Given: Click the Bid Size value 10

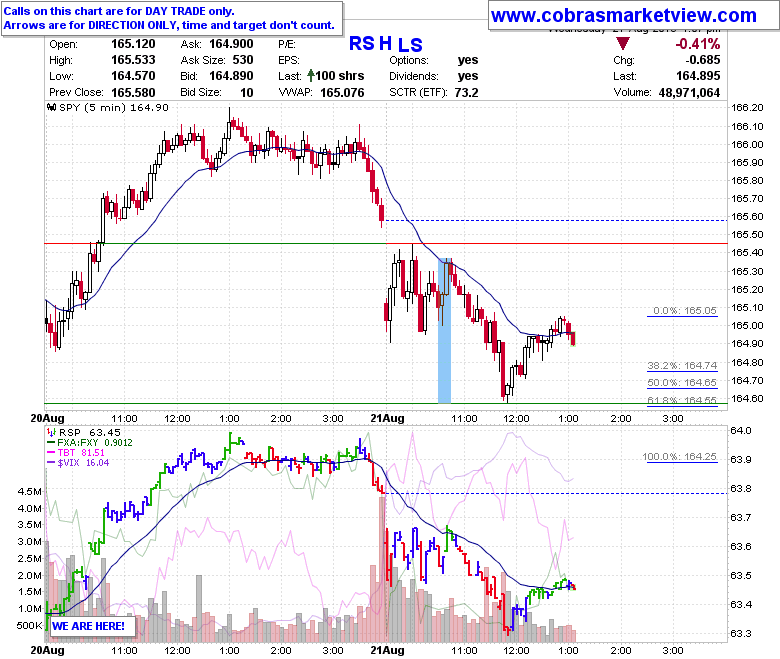Looking at the screenshot, I should (247, 93).
